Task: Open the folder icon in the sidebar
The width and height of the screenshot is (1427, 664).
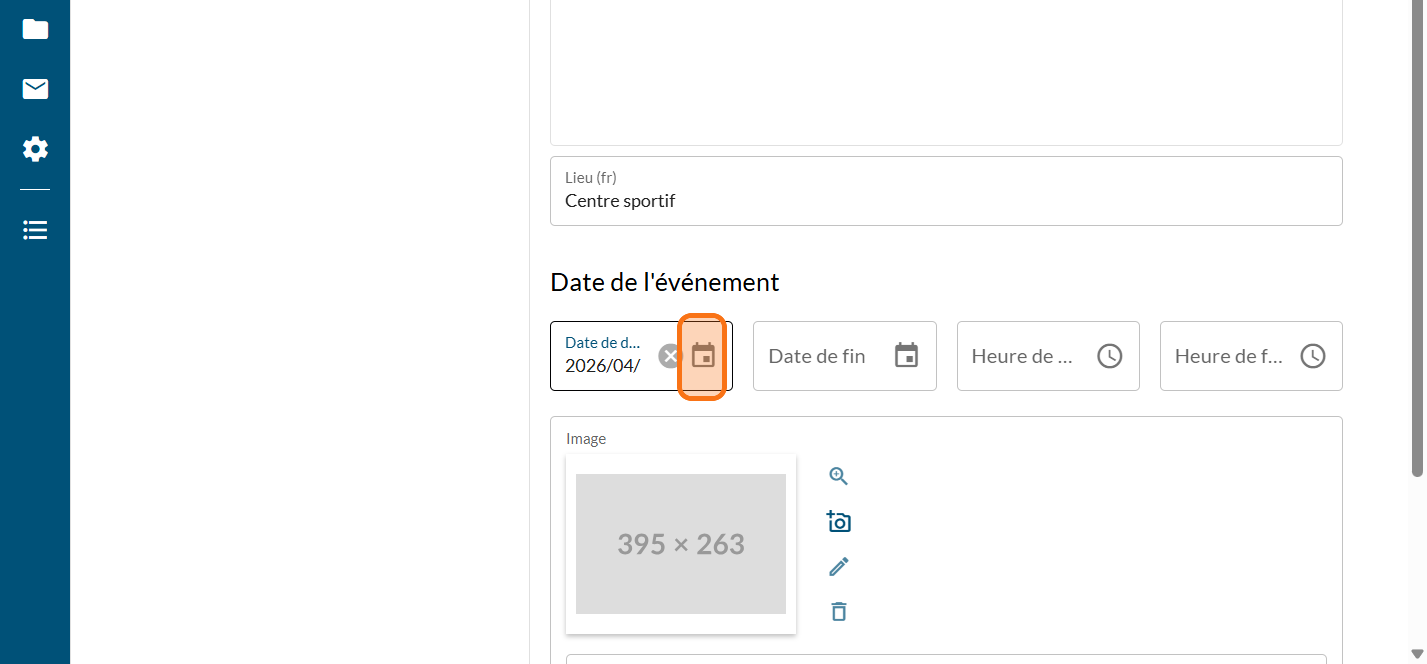Action: [x=35, y=29]
